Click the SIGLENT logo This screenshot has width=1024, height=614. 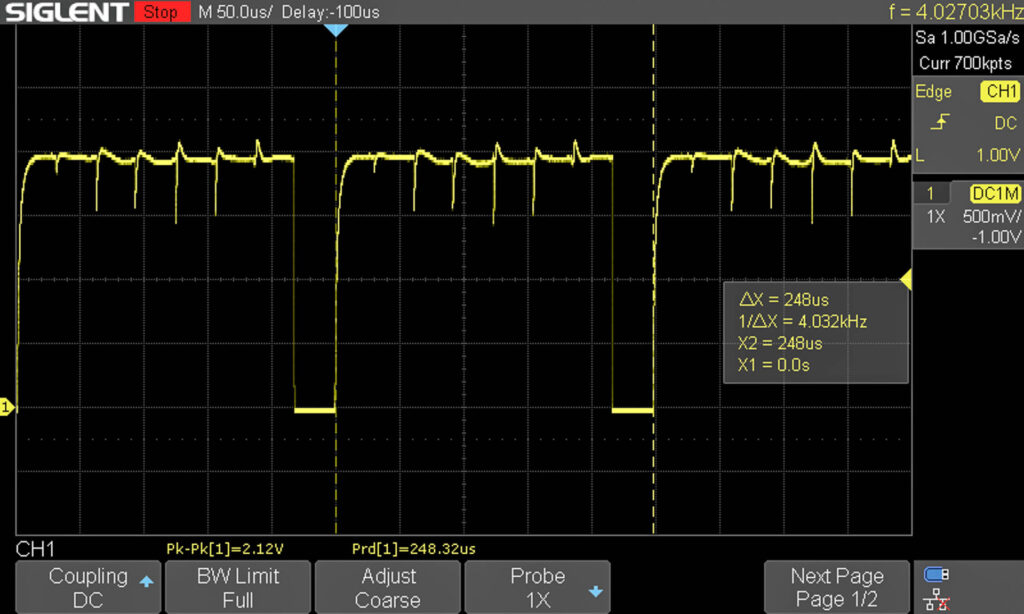point(66,12)
